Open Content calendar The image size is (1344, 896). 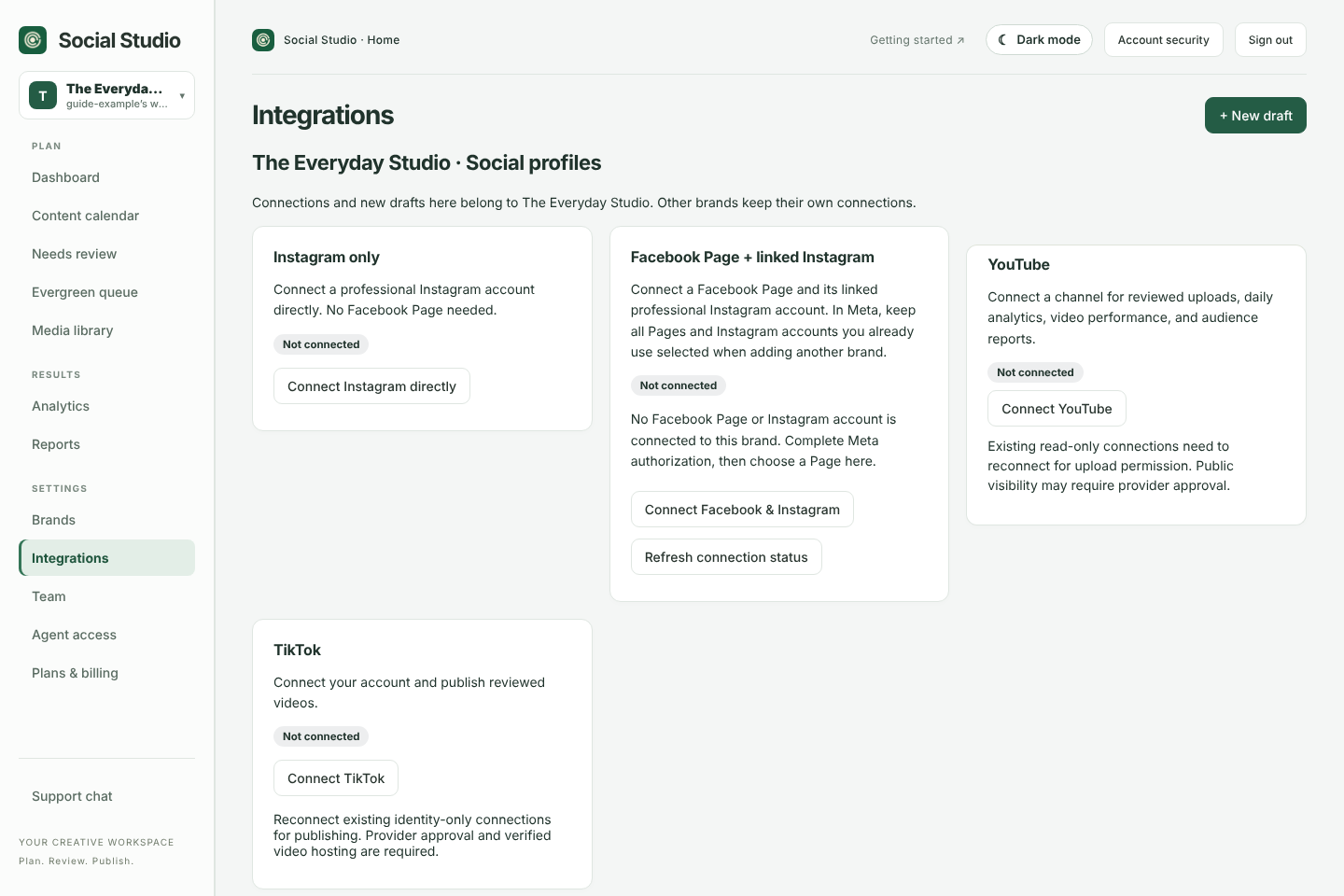coord(106,216)
